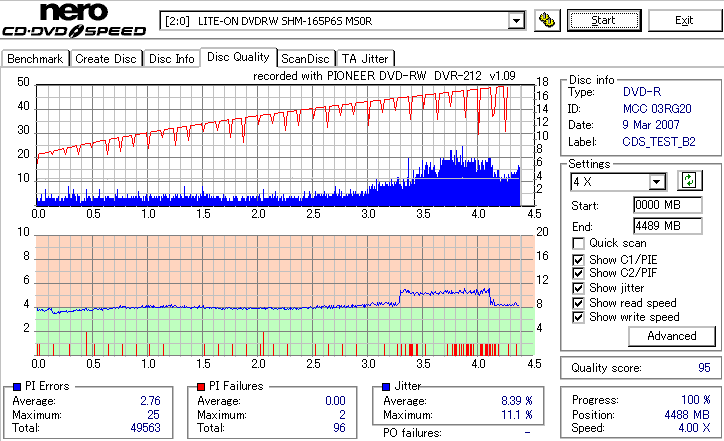Open the drive selection dropdown arrow
The image size is (724, 441).
pos(516,21)
